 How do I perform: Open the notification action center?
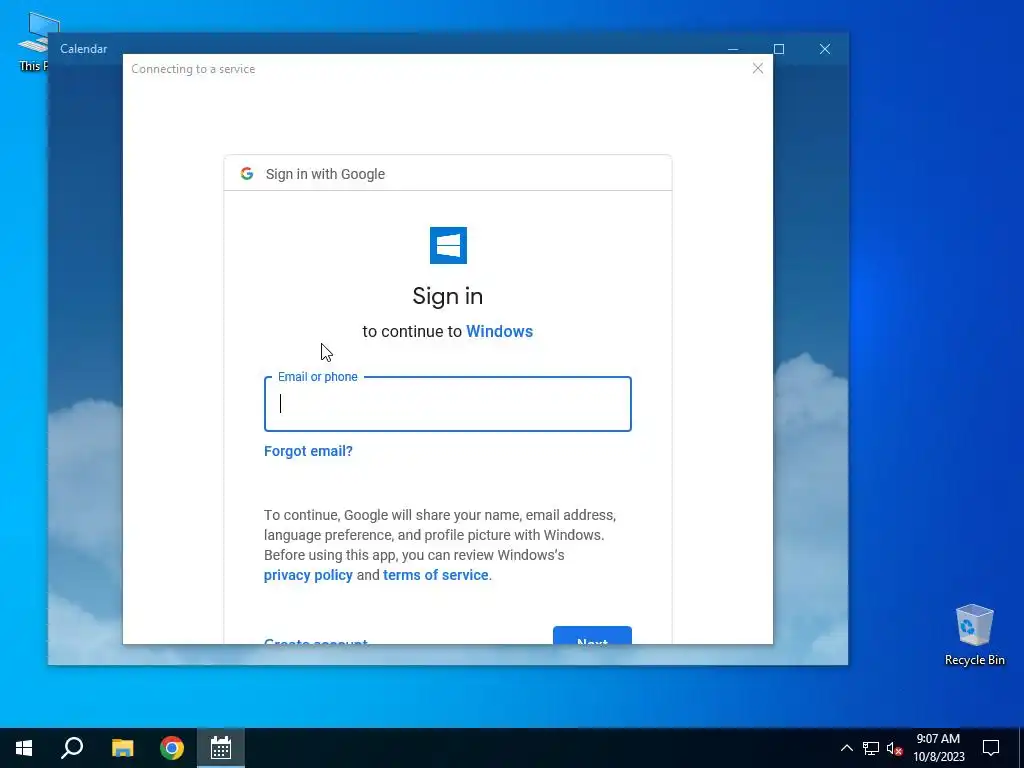pyautogui.click(x=991, y=748)
